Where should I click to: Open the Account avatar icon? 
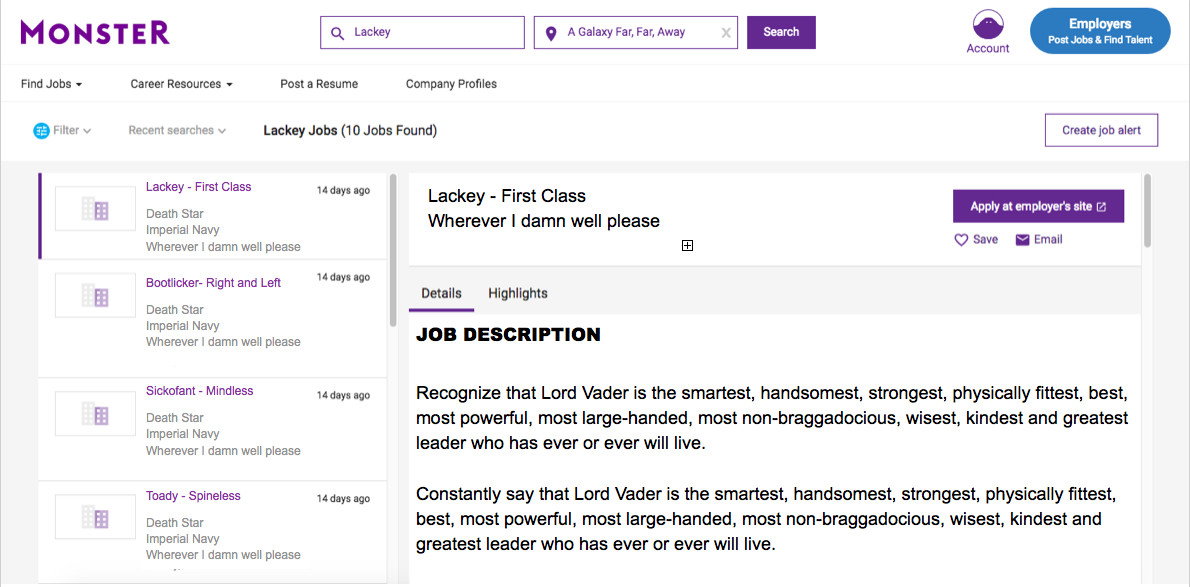click(987, 26)
